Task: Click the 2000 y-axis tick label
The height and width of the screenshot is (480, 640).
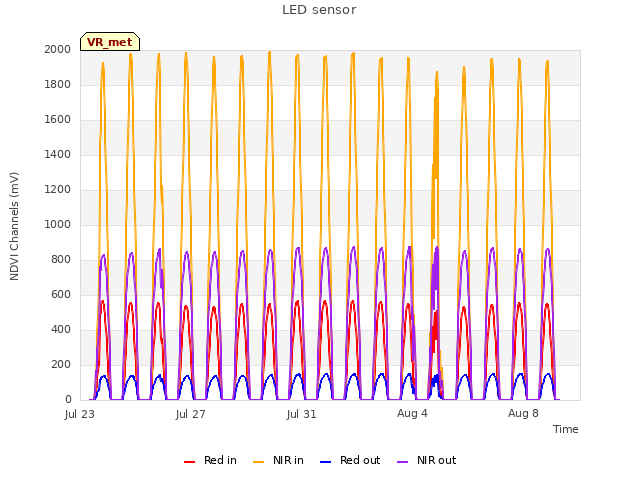Action: 58,49
